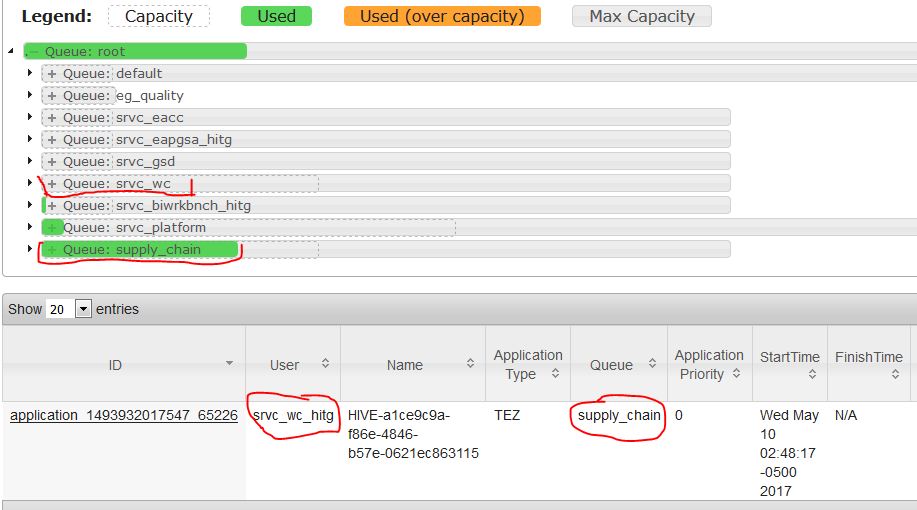Select the Queue: srvc_biwrkbnch_hitg bar
This screenshot has height=510, width=917.
(386, 205)
